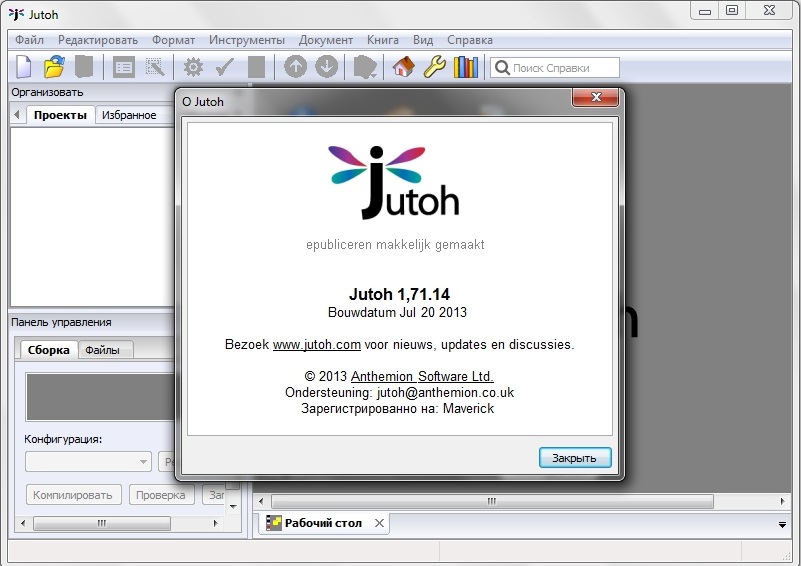Open preferences with the wrench icon

(x=435, y=67)
